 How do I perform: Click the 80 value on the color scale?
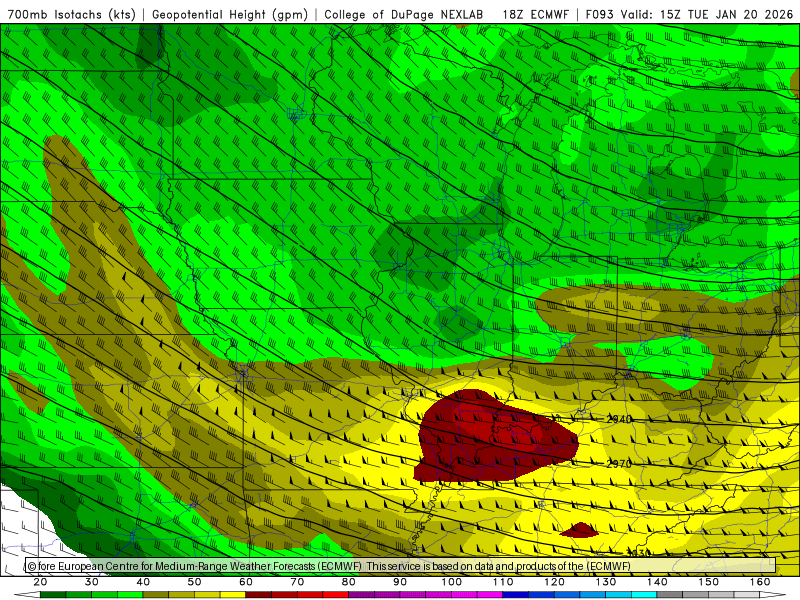(x=348, y=582)
